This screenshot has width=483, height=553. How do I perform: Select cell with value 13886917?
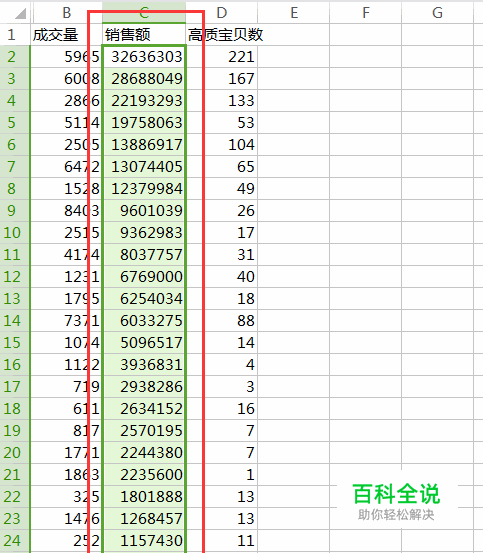tap(144, 145)
